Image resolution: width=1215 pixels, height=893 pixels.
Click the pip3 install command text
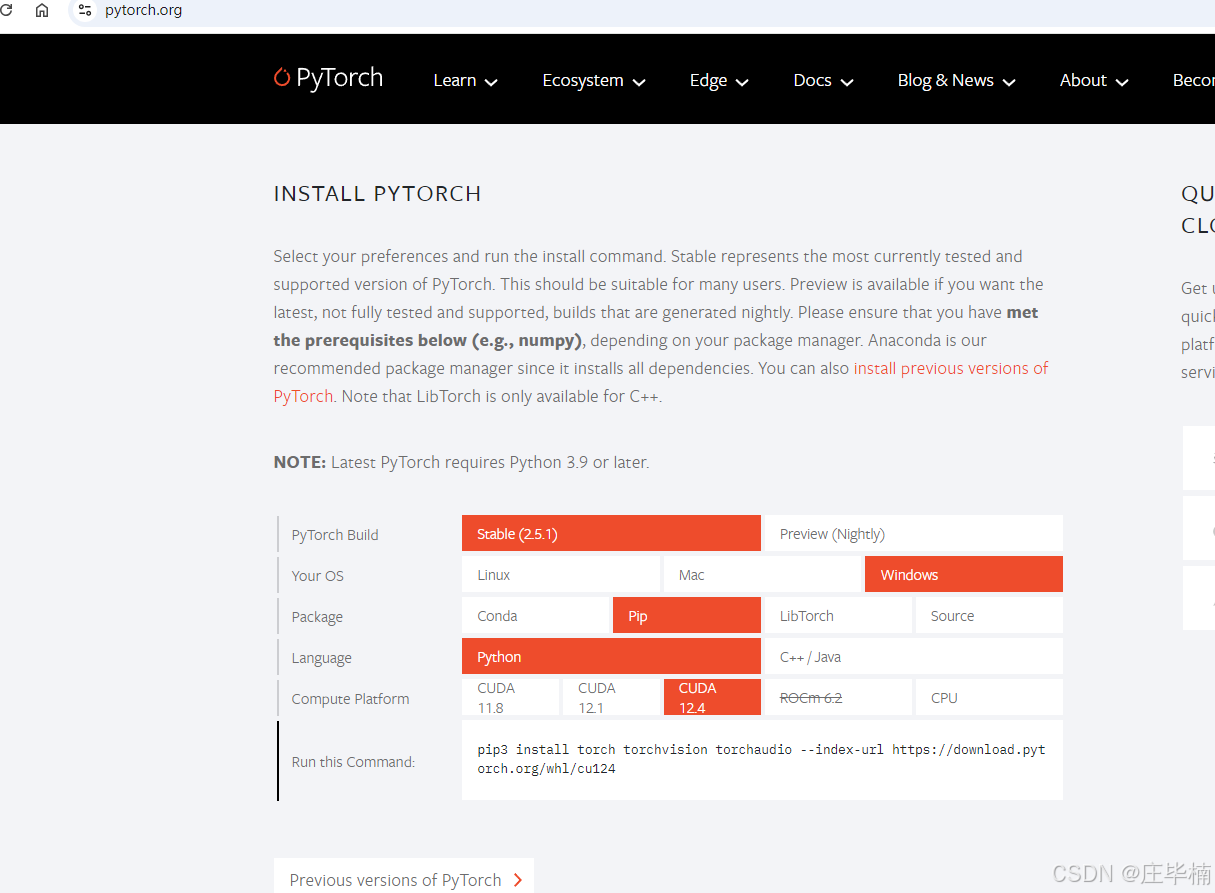pyautogui.click(x=761, y=759)
